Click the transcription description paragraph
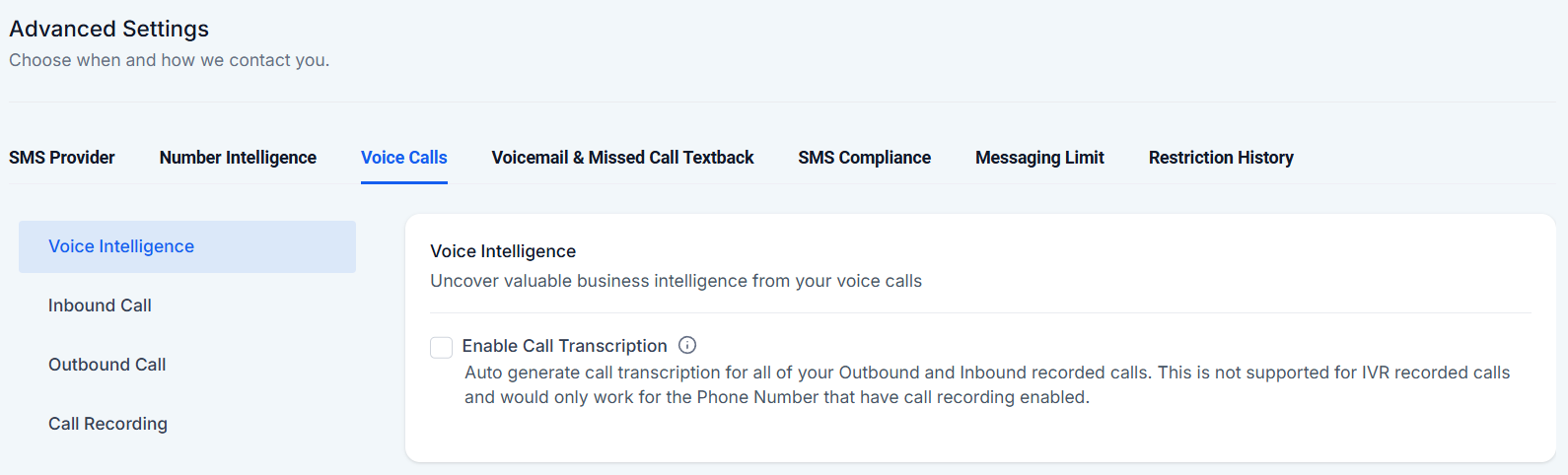1568x475 pixels. (x=986, y=384)
